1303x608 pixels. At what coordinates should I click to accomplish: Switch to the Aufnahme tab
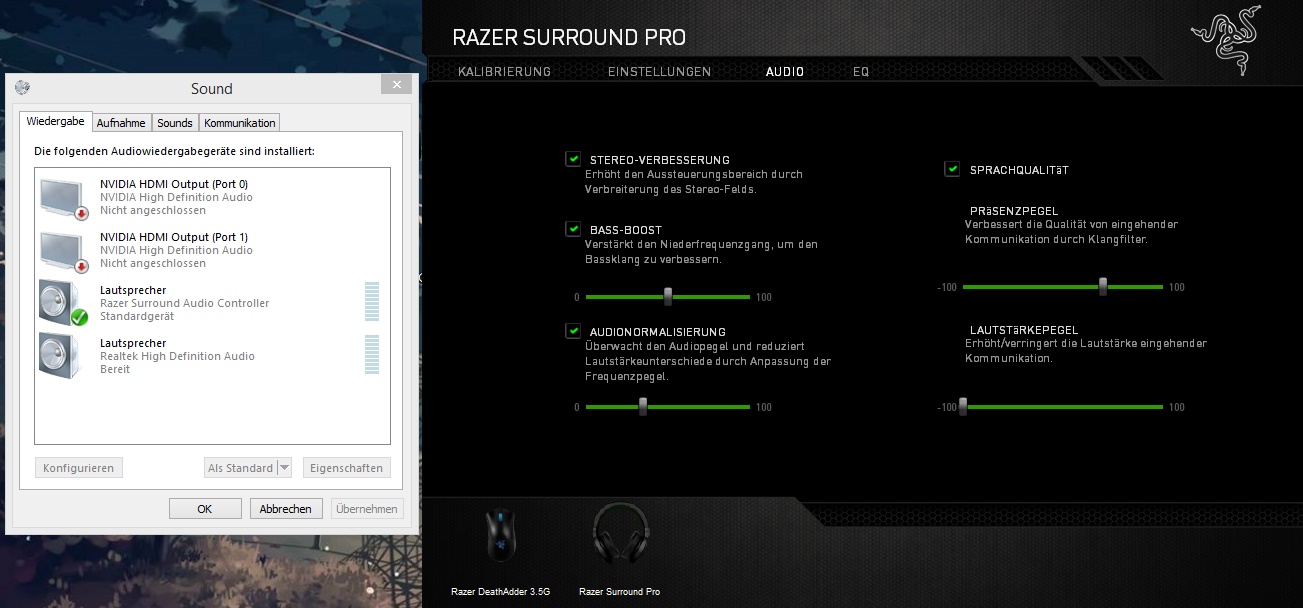coord(121,123)
